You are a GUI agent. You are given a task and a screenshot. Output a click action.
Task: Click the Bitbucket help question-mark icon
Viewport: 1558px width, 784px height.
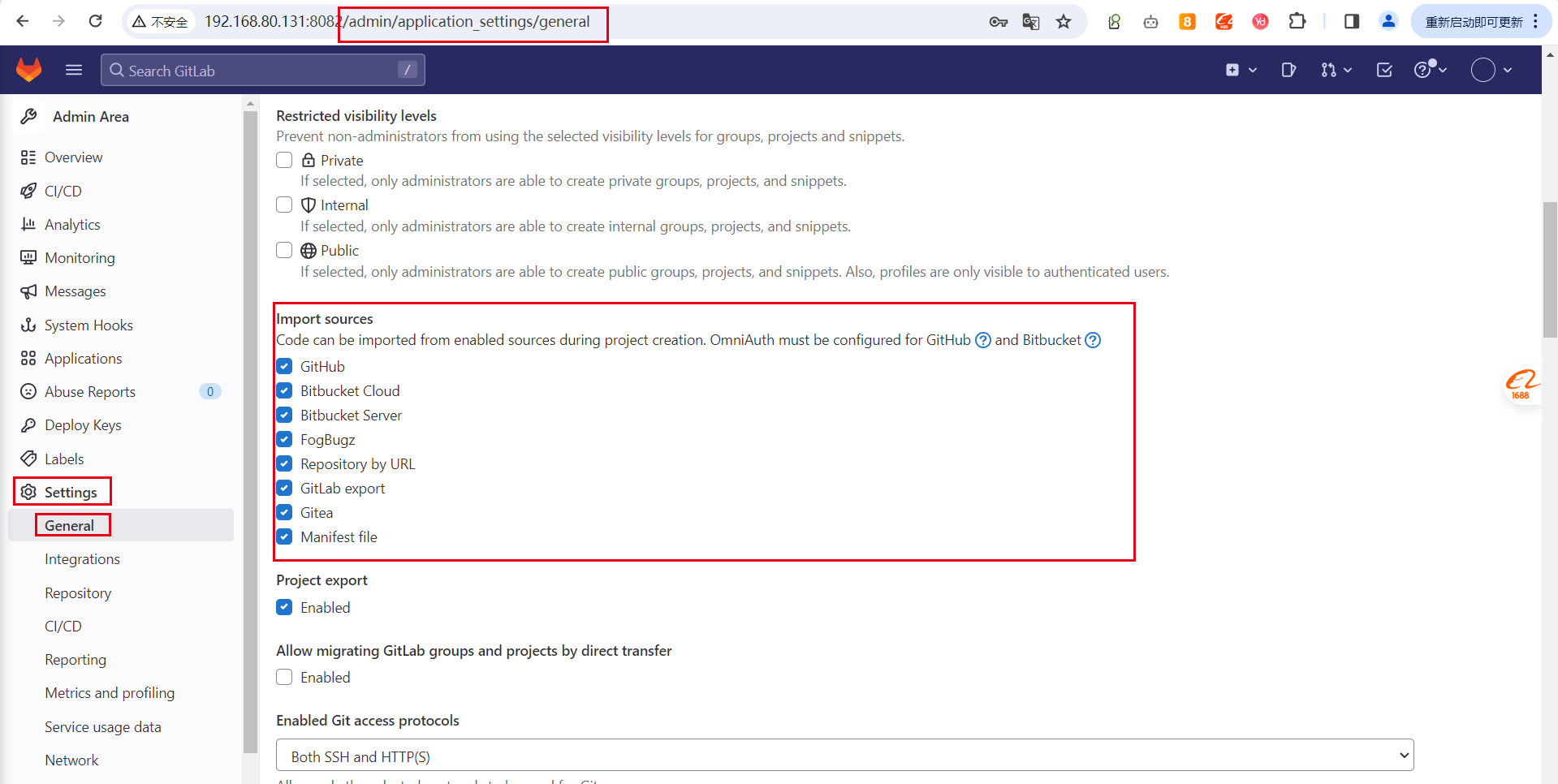click(1093, 340)
